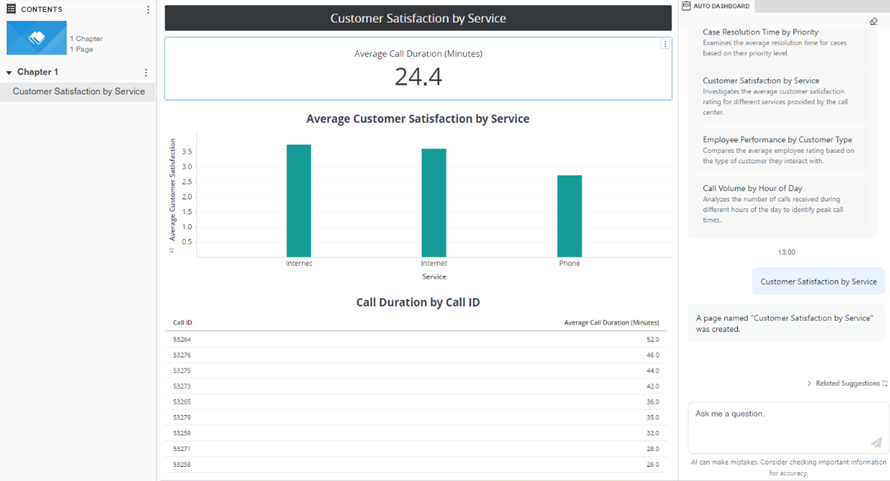Image resolution: width=890 pixels, height=481 pixels.
Task: Collapse the Chapter 1 tree node
Action: [9, 73]
